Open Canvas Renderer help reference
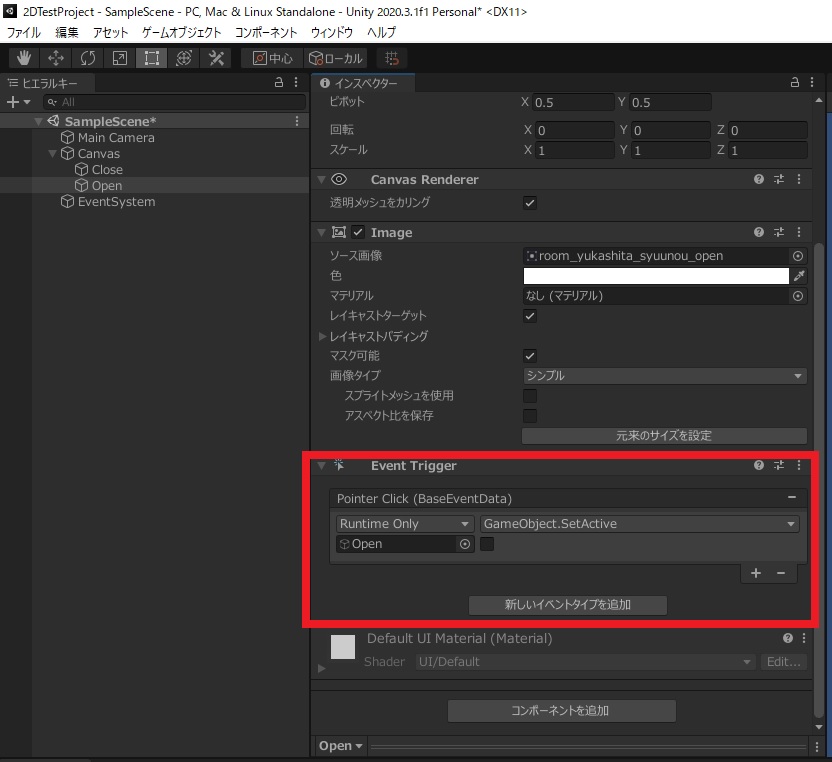Screen dimensions: 832x762 coord(759,179)
